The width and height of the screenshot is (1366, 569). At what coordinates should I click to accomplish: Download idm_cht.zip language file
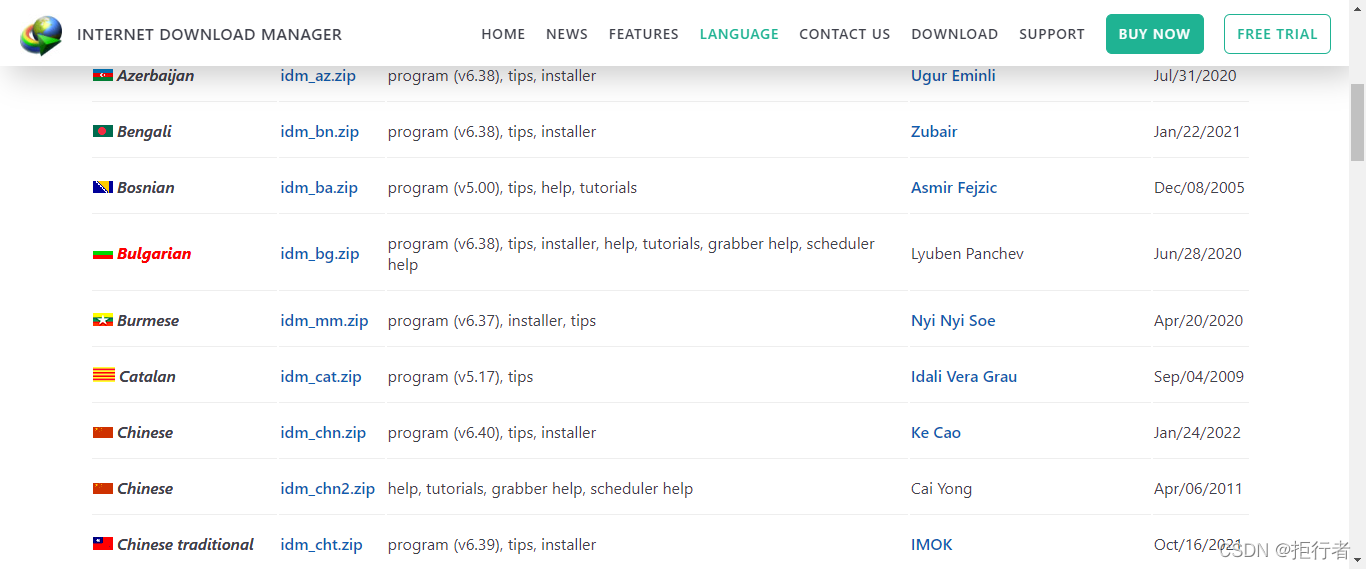click(321, 545)
